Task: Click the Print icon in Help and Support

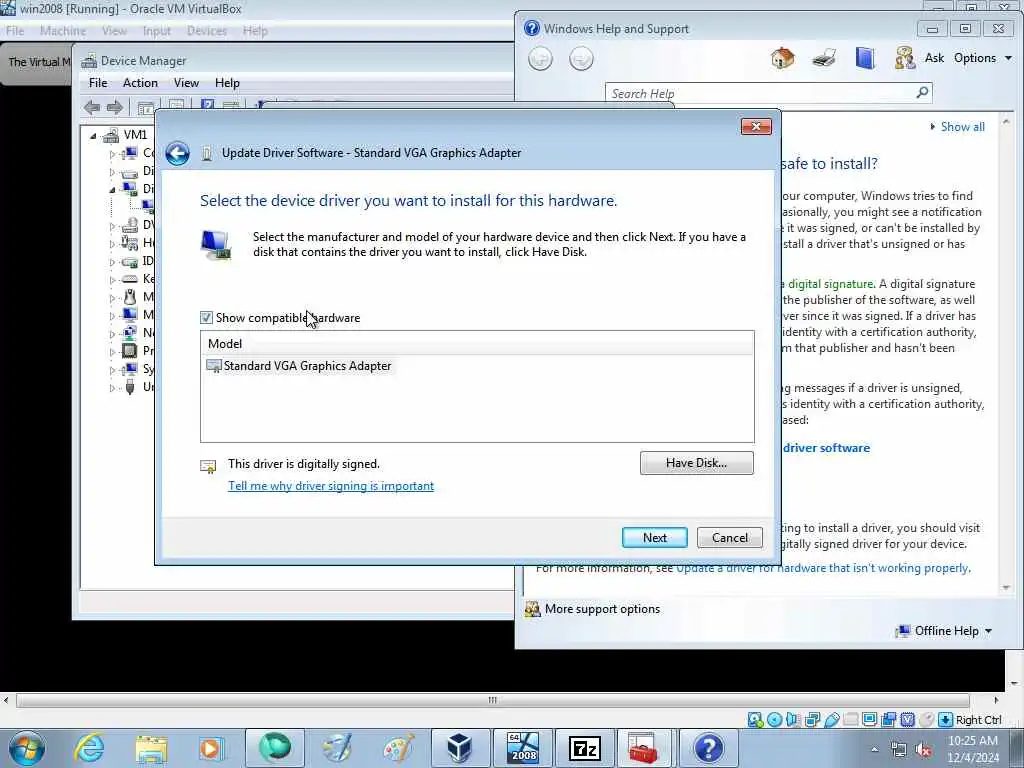Action: coord(824,59)
